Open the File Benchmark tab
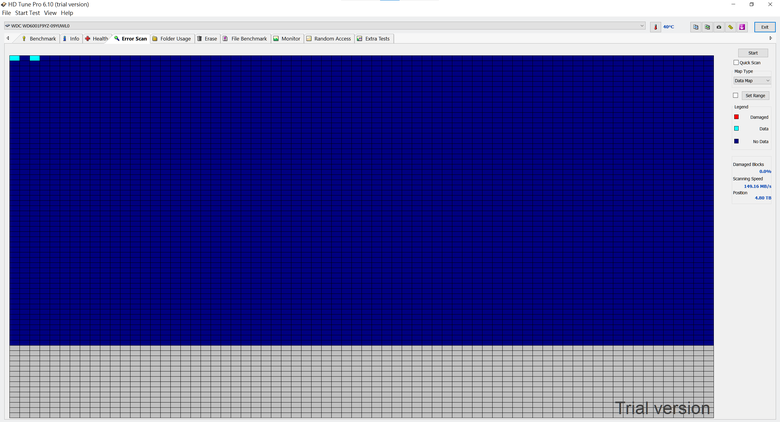Screen dimensions: 780x422 (245, 38)
